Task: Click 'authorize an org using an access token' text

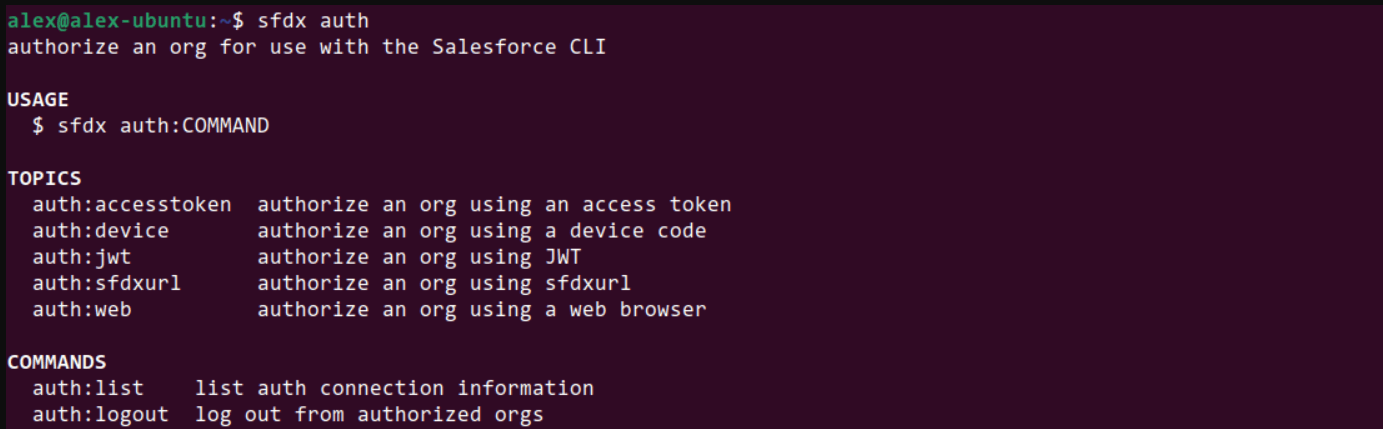Action: [x=494, y=205]
